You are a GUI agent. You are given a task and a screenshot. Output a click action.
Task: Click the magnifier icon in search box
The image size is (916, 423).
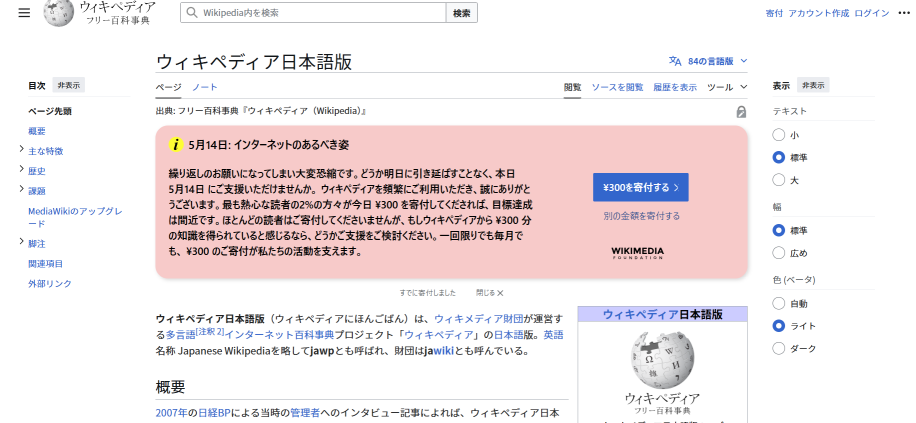pyautogui.click(x=192, y=13)
